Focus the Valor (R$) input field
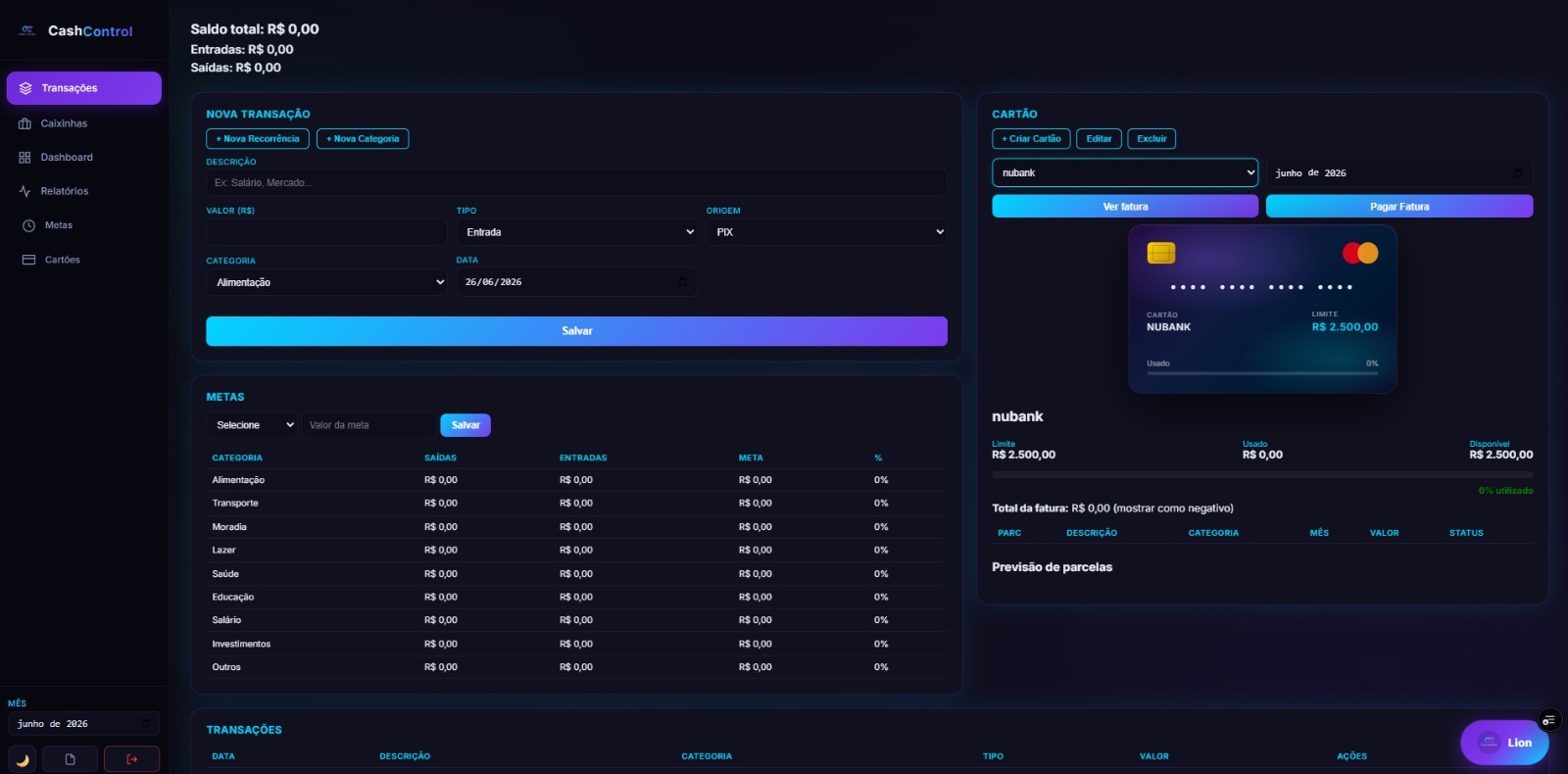The image size is (1568, 774). pyautogui.click(x=326, y=232)
